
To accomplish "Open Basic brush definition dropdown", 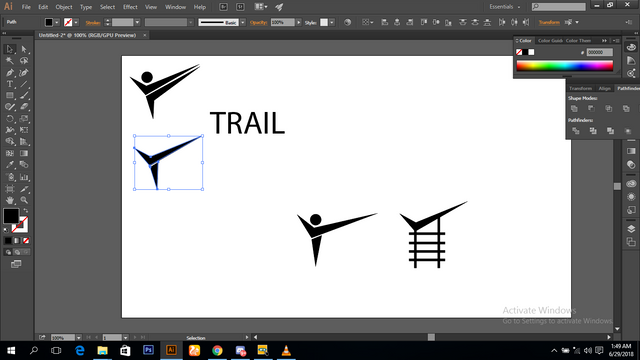I will point(243,22).
